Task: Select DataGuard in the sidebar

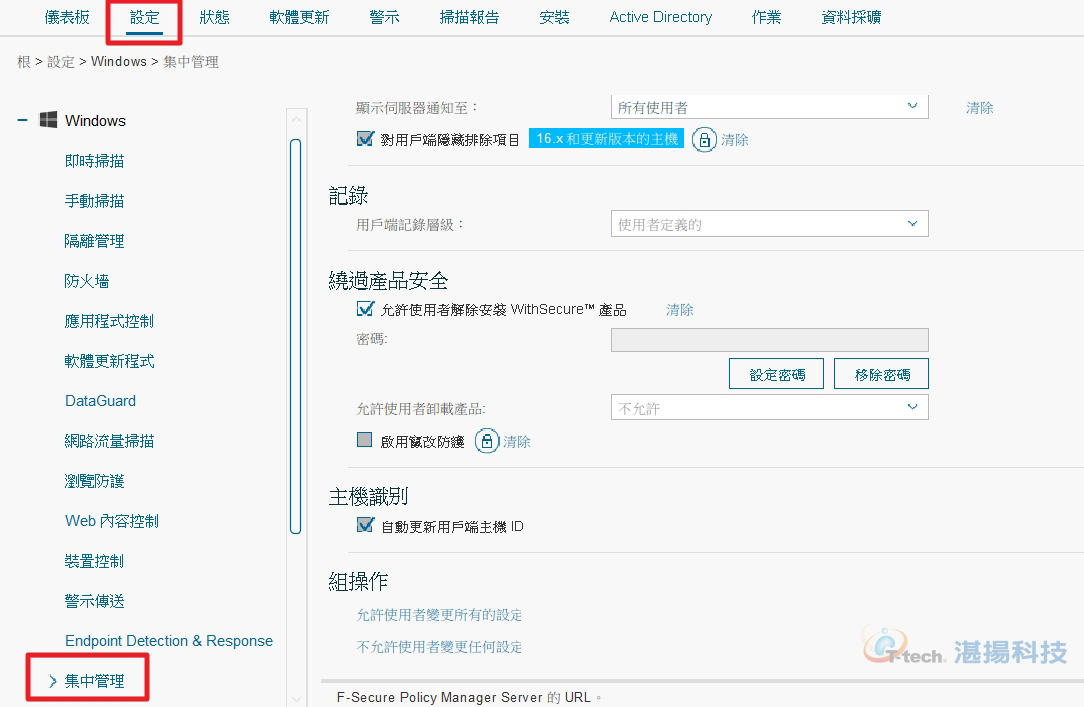Action: point(100,401)
